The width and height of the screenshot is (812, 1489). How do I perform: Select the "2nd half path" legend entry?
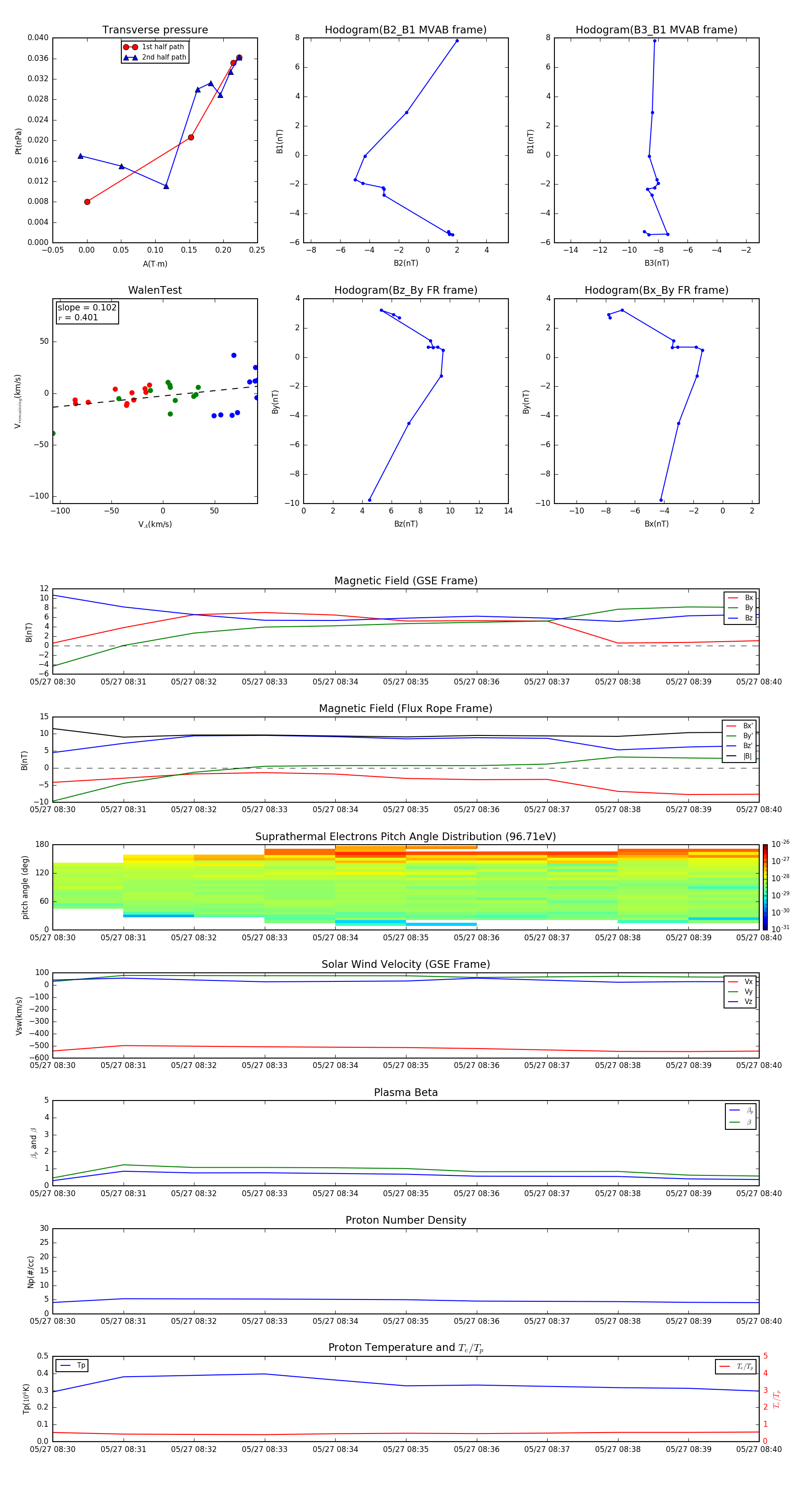coord(155,57)
